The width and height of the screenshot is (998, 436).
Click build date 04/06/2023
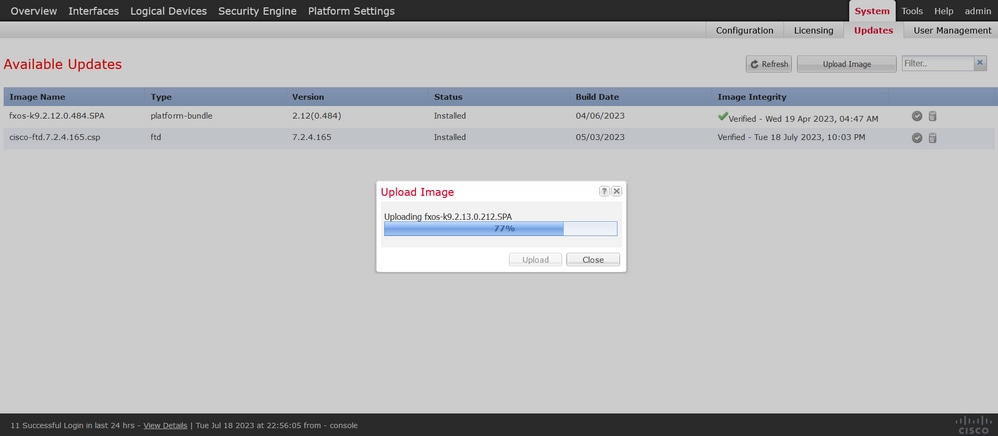[600, 116]
